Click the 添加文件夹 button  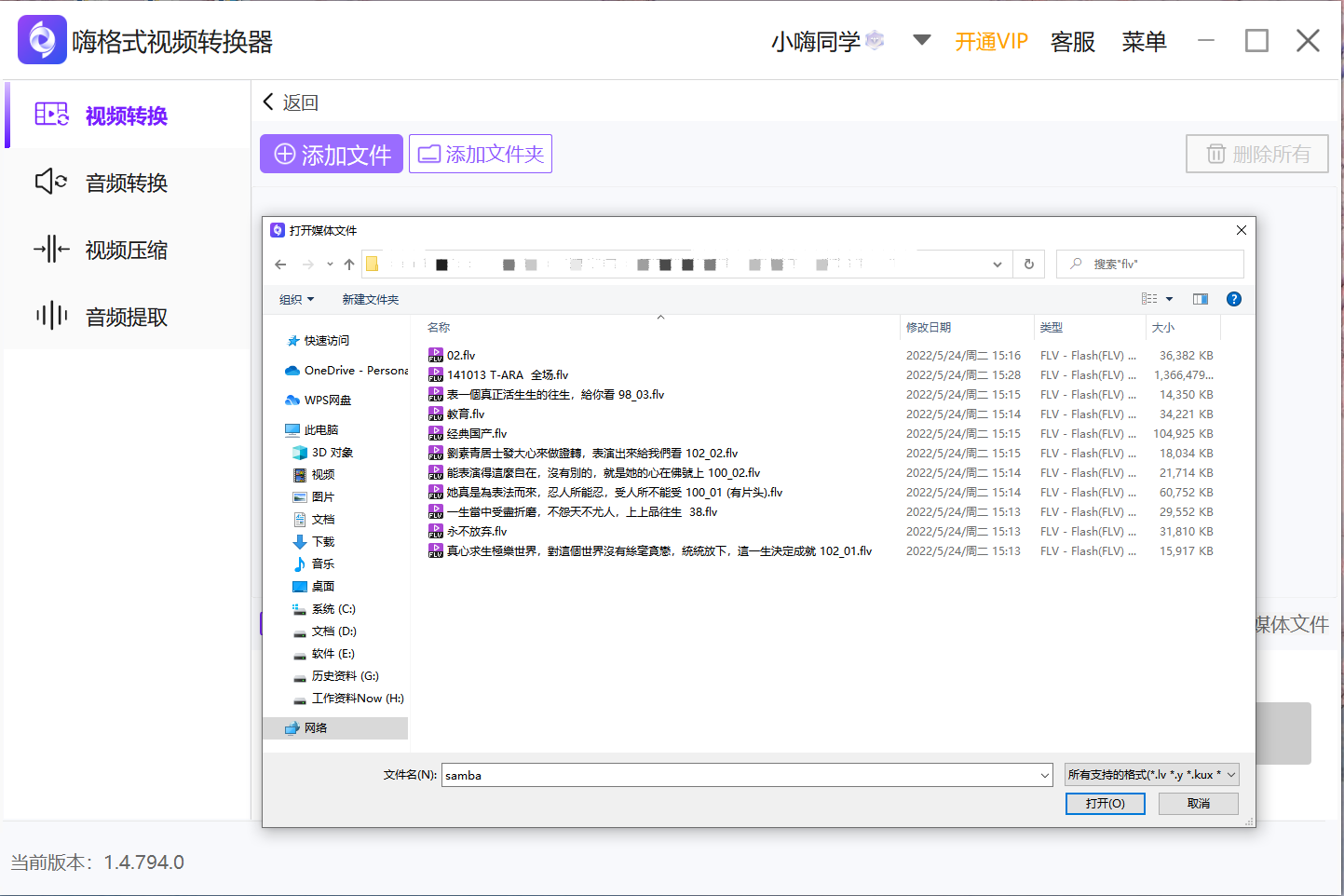click(x=481, y=154)
